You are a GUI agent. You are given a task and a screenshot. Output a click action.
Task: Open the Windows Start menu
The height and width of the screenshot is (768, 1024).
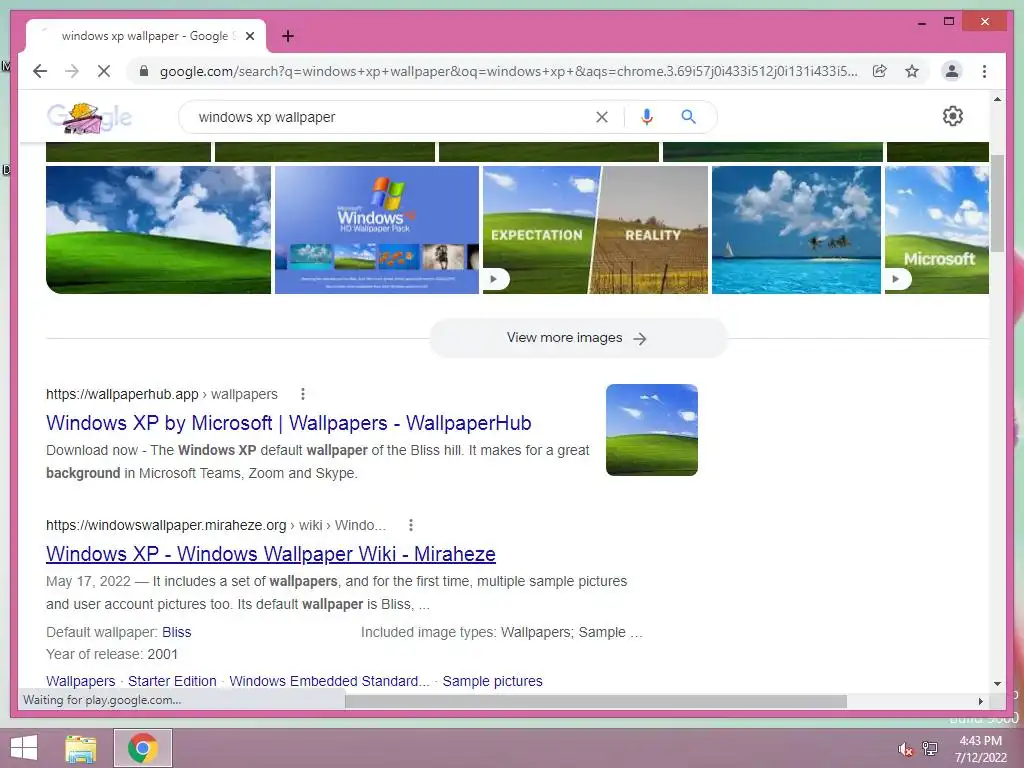point(24,748)
